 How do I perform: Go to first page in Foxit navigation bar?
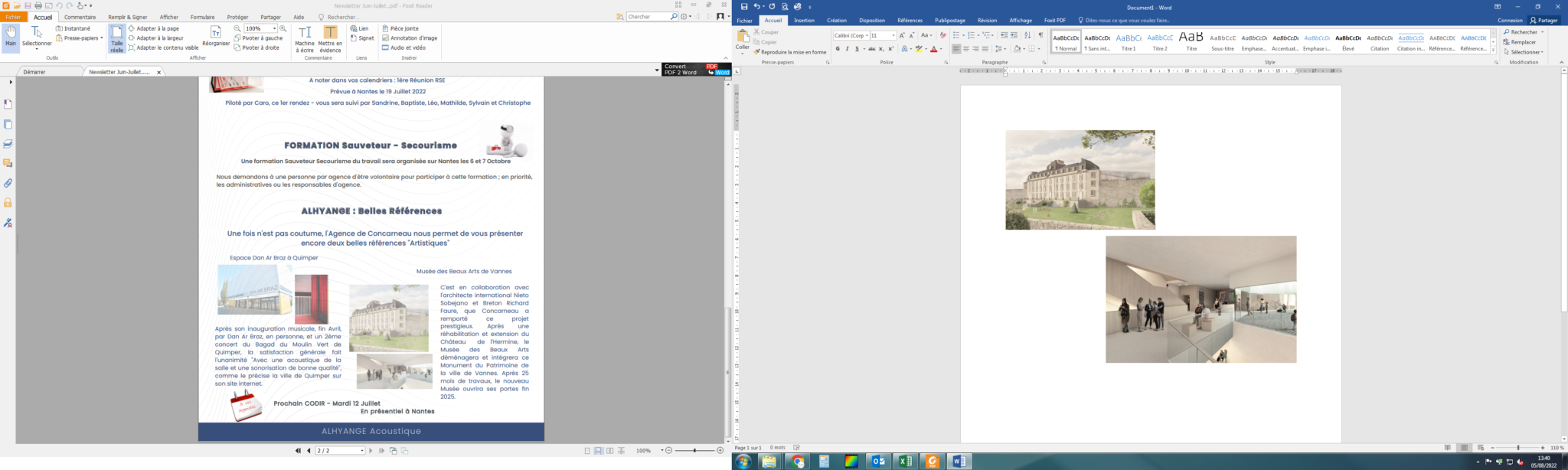298,451
